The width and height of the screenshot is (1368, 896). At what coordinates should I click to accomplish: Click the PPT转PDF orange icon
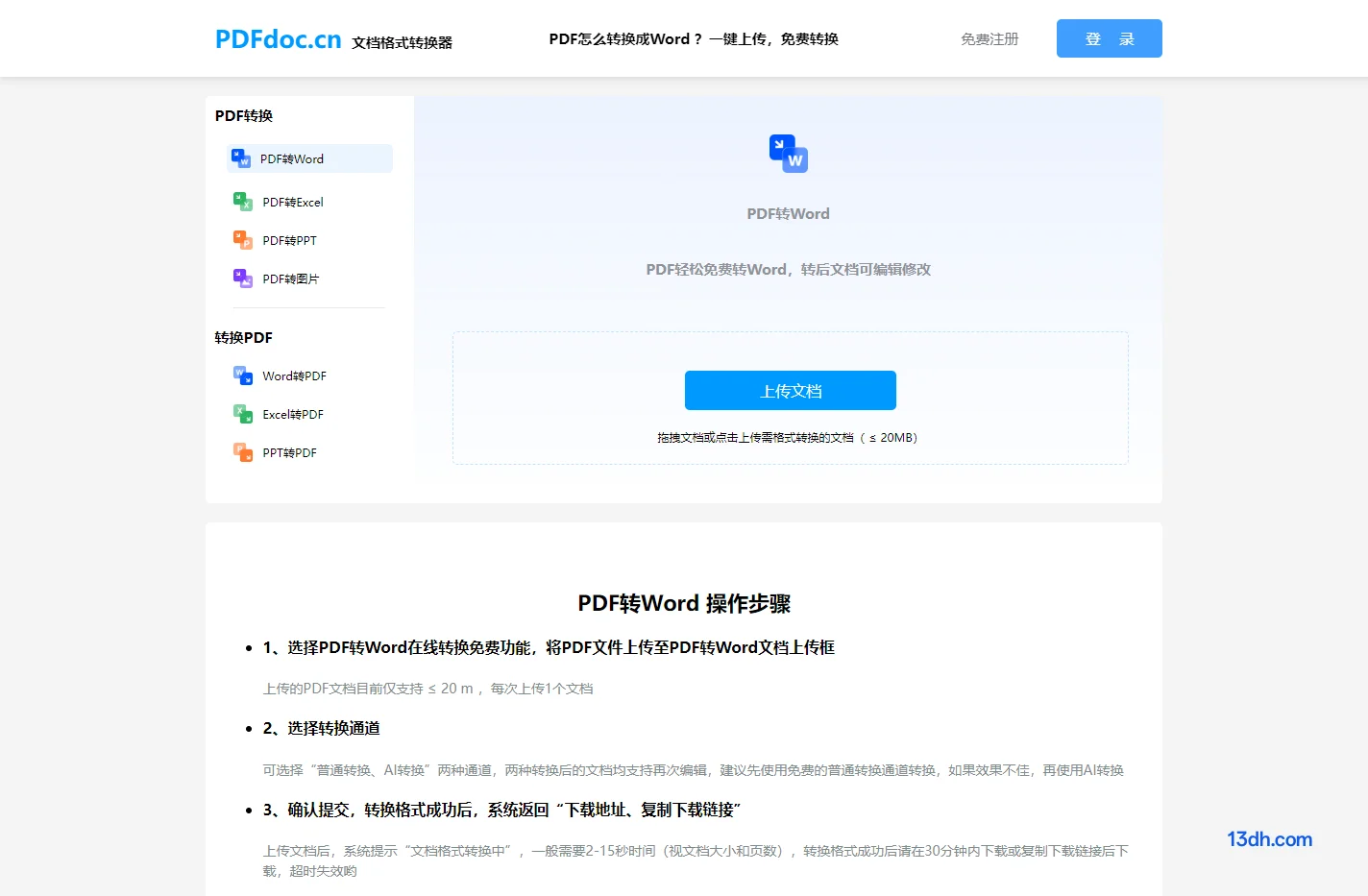click(243, 452)
